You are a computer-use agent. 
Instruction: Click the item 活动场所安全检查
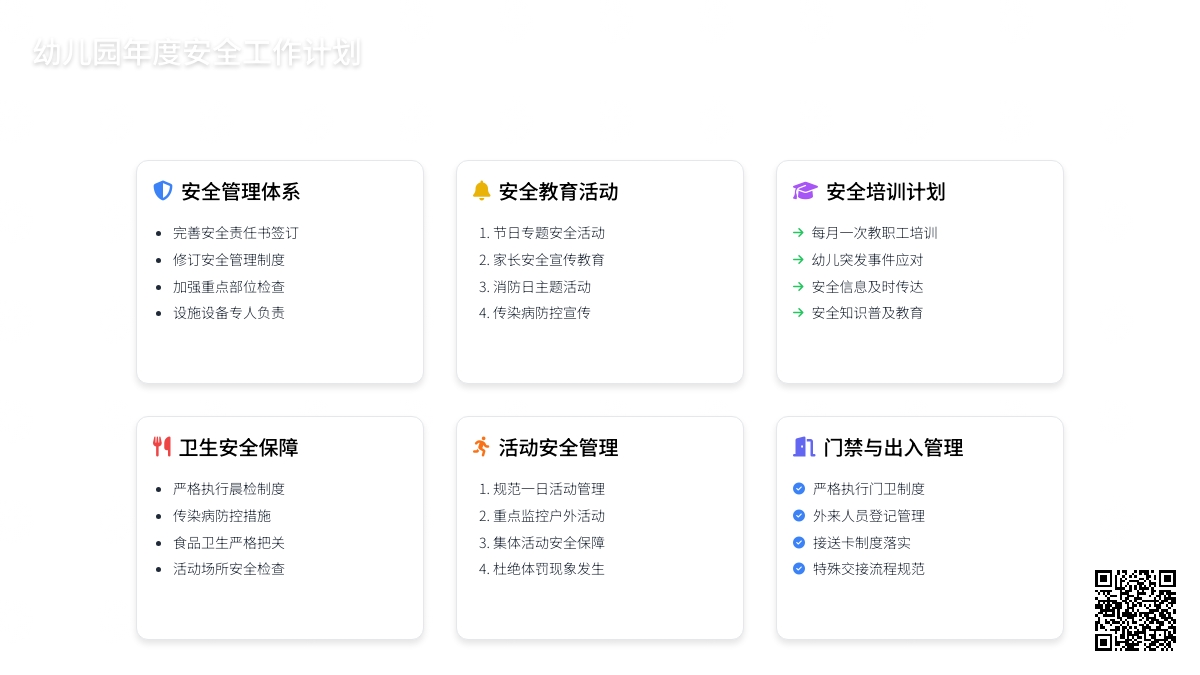[x=229, y=569]
